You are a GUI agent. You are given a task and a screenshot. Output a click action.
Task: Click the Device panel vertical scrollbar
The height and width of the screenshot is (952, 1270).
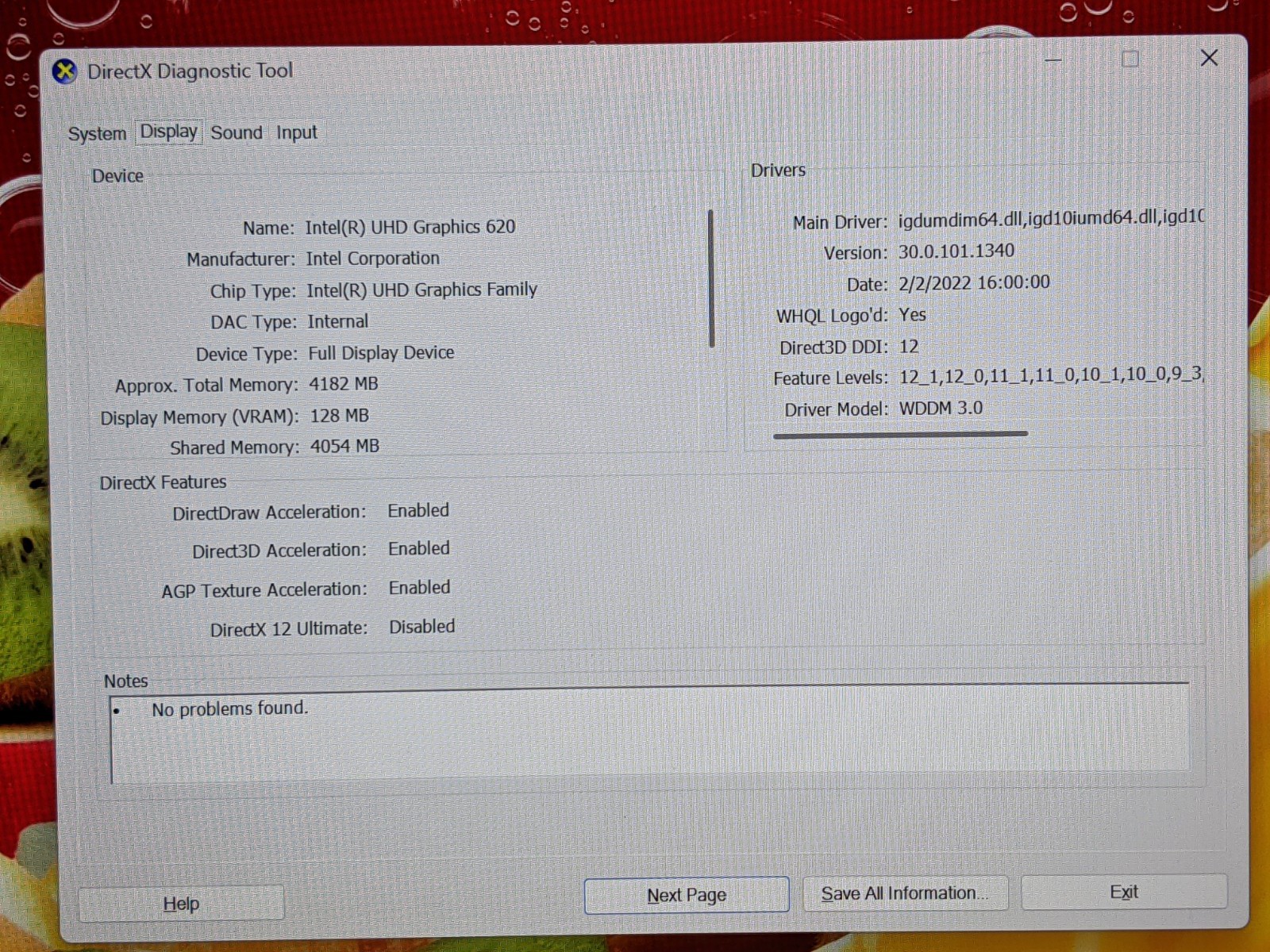pyautogui.click(x=711, y=278)
